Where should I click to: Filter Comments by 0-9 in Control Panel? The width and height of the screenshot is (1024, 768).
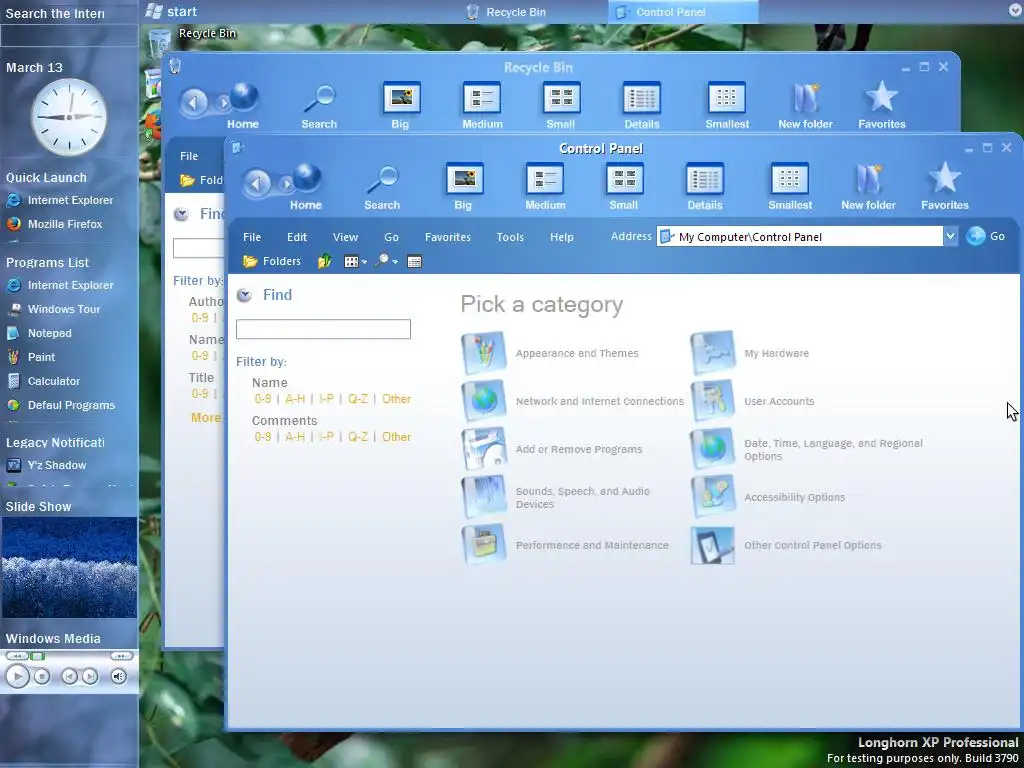263,436
